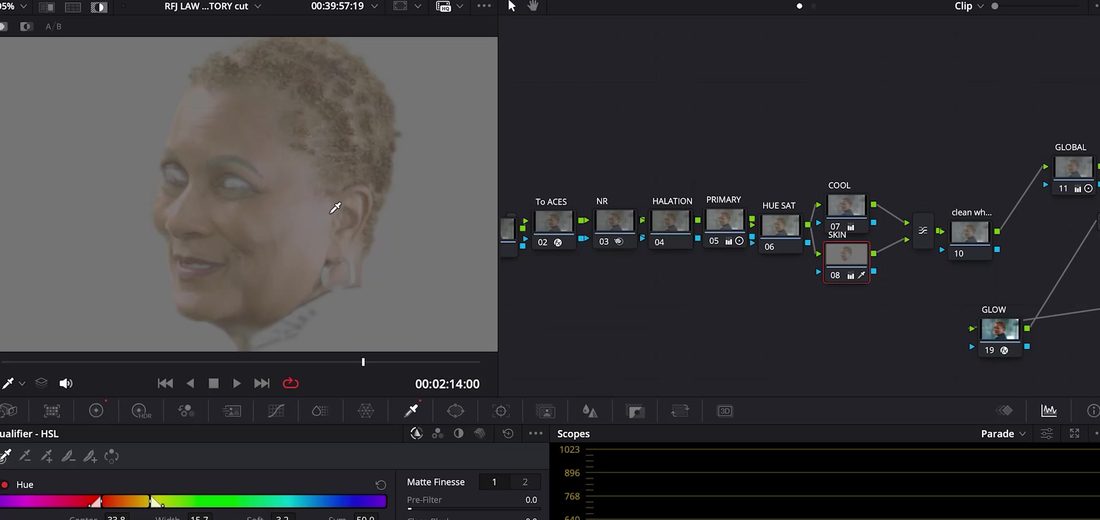The width and height of the screenshot is (1100, 520).
Task: Open the Motion Effects palette
Action: [x=231, y=411]
